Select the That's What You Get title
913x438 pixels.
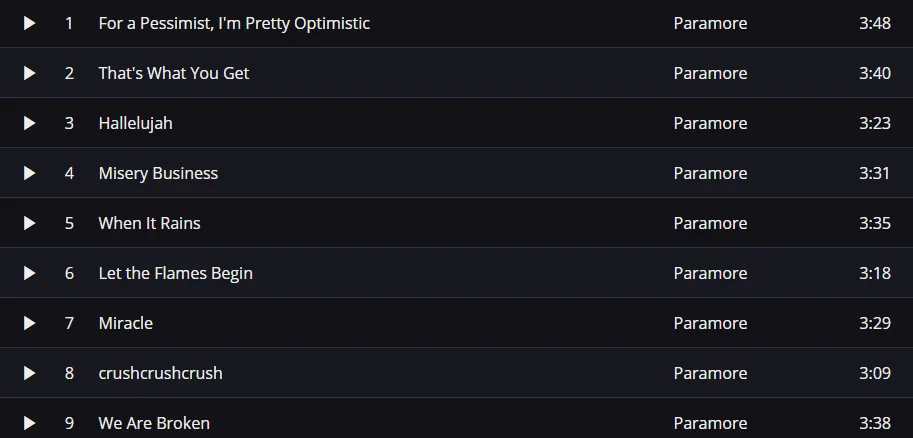coord(174,73)
